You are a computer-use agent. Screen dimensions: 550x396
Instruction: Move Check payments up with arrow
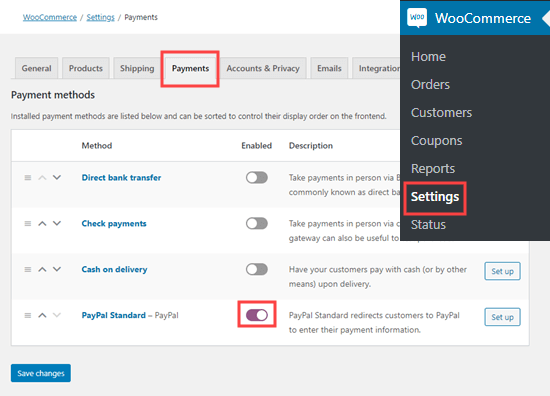(42, 223)
